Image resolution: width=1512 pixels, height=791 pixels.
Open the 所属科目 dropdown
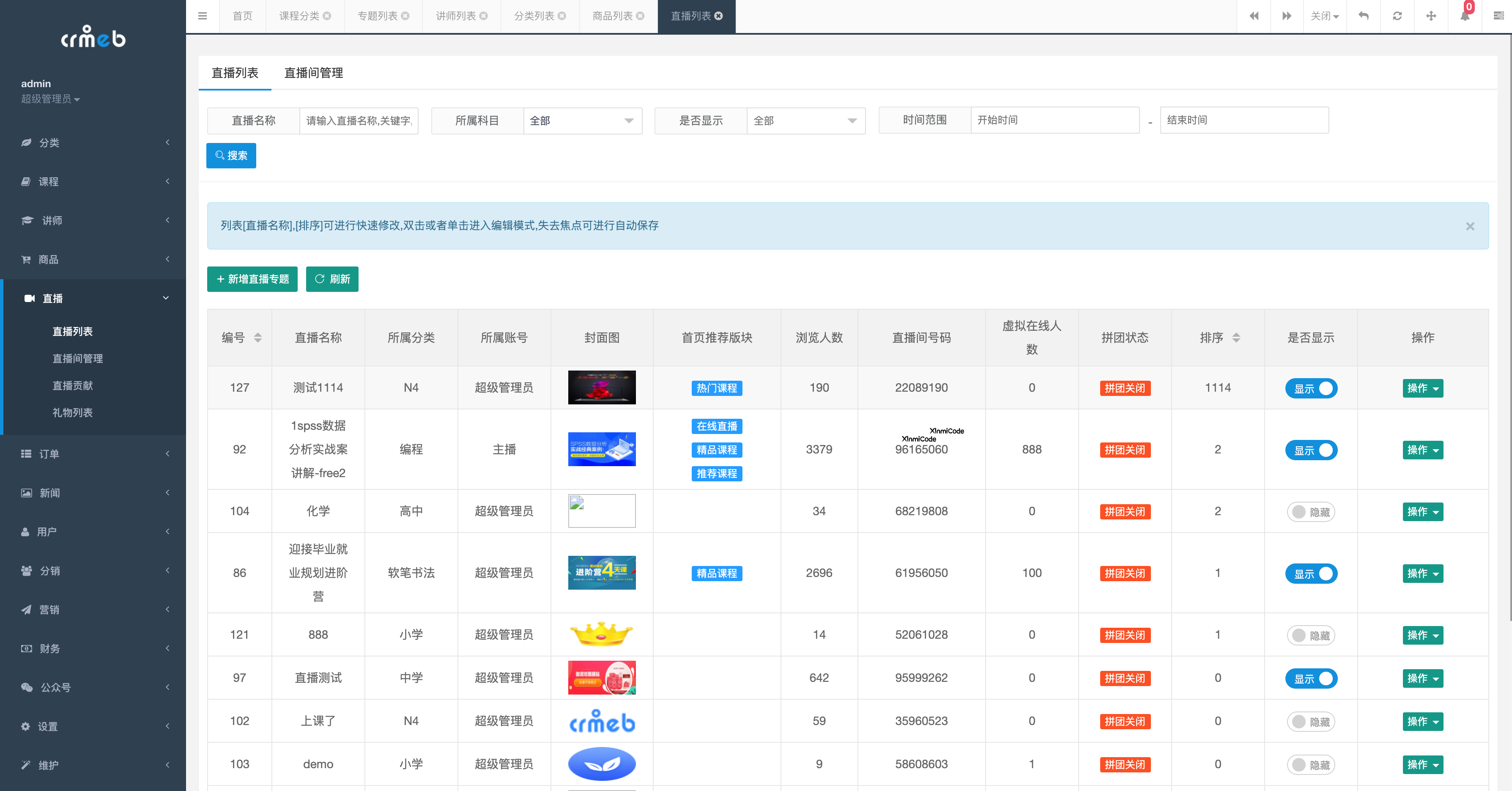tap(582, 121)
